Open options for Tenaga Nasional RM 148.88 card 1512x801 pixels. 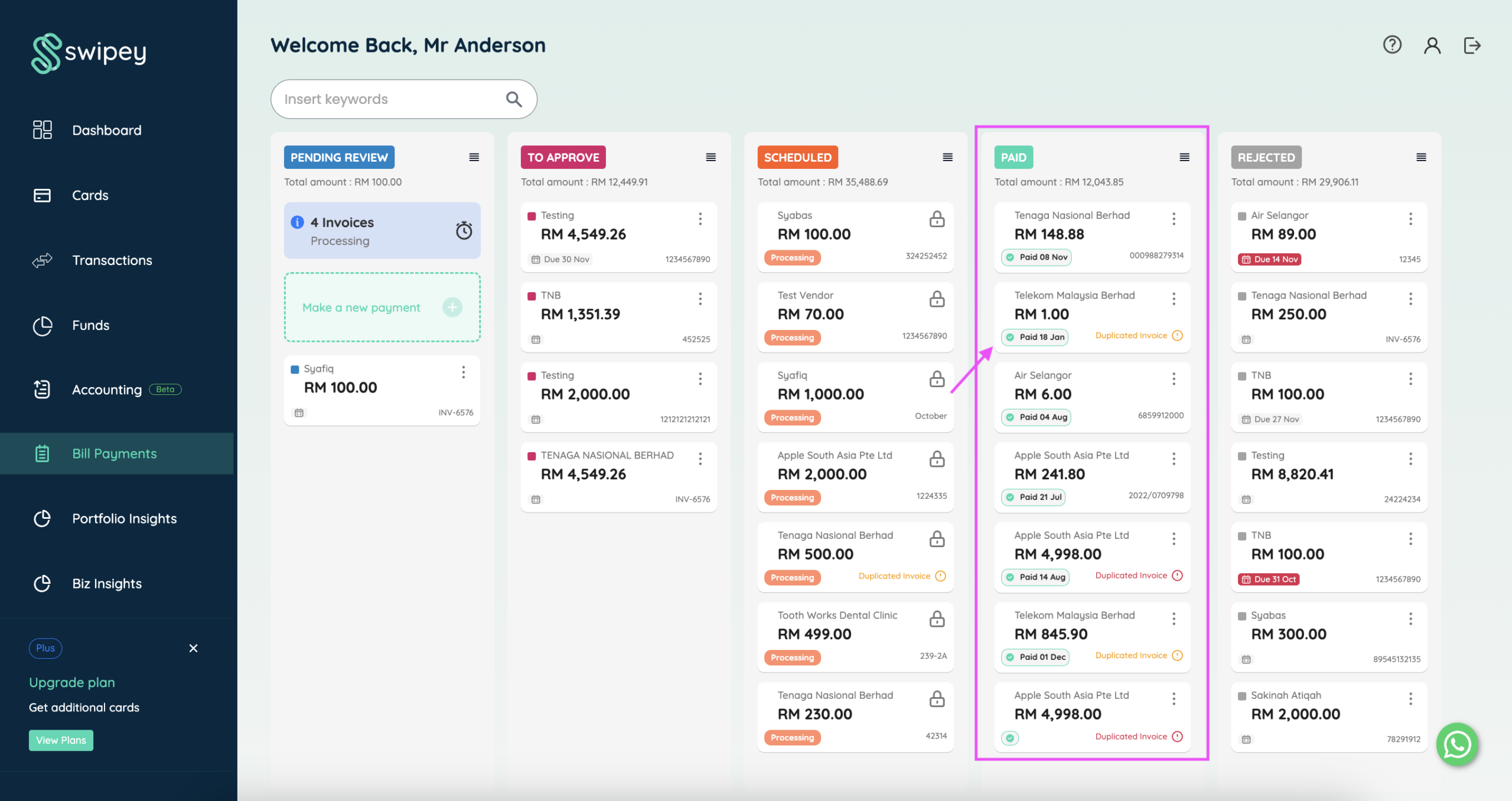[x=1174, y=219]
